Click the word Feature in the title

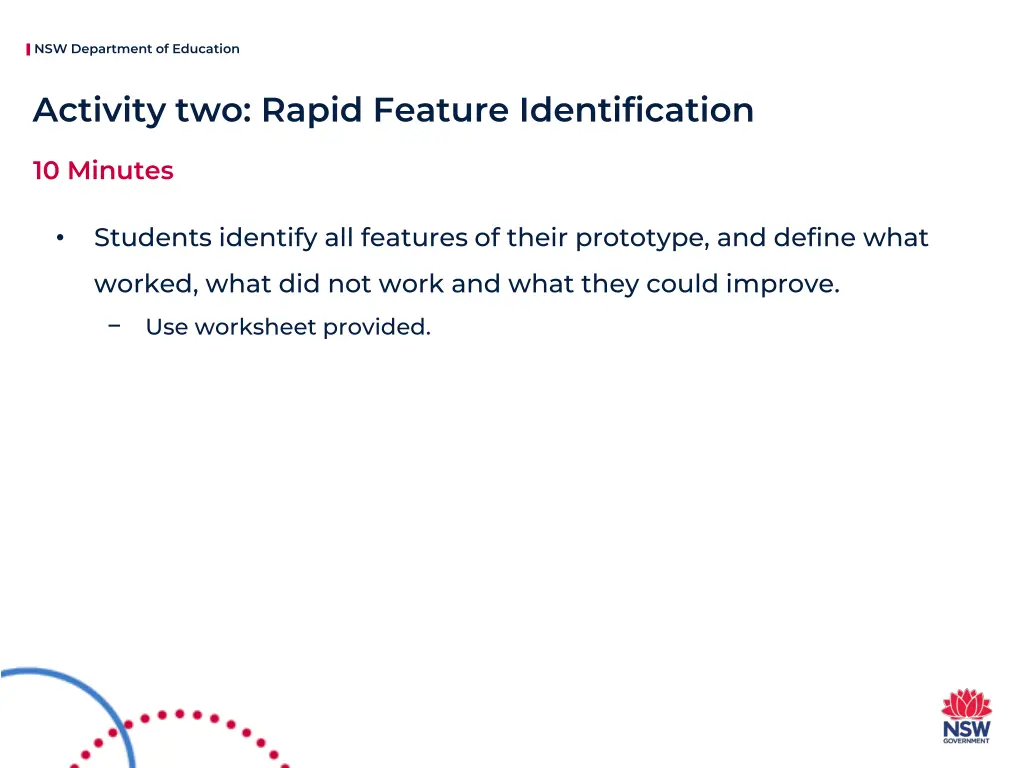pos(441,110)
